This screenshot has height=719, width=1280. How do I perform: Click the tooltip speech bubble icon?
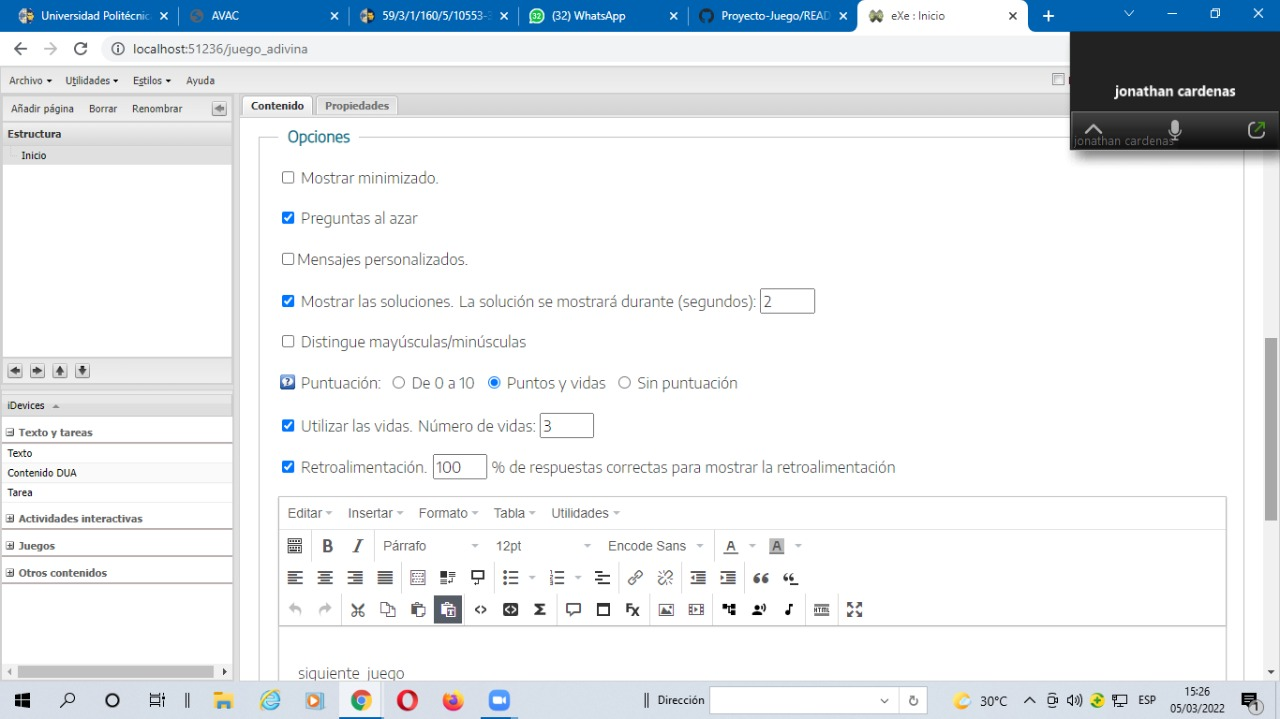coord(573,610)
